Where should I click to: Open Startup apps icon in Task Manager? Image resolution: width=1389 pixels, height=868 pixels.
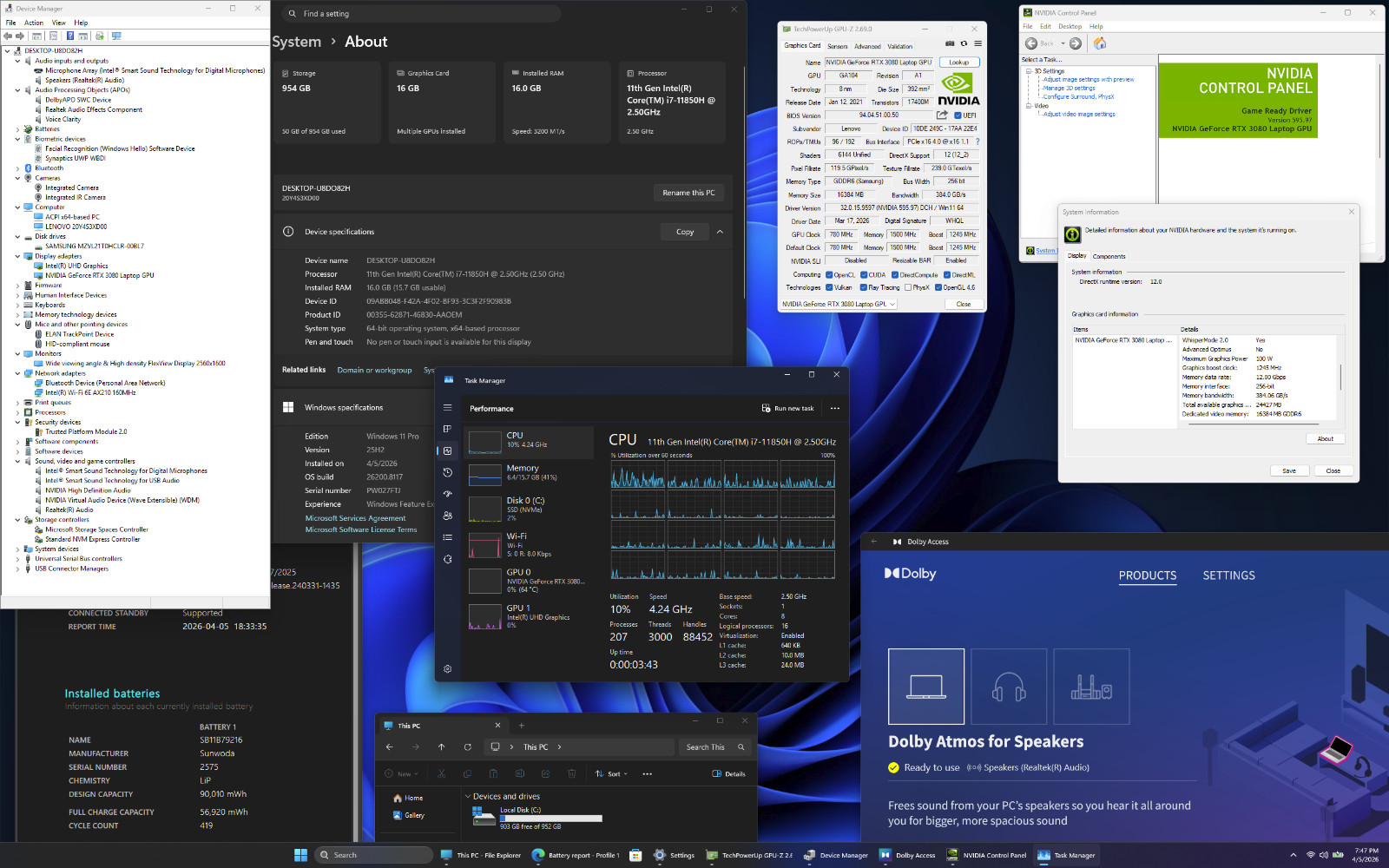point(448,494)
